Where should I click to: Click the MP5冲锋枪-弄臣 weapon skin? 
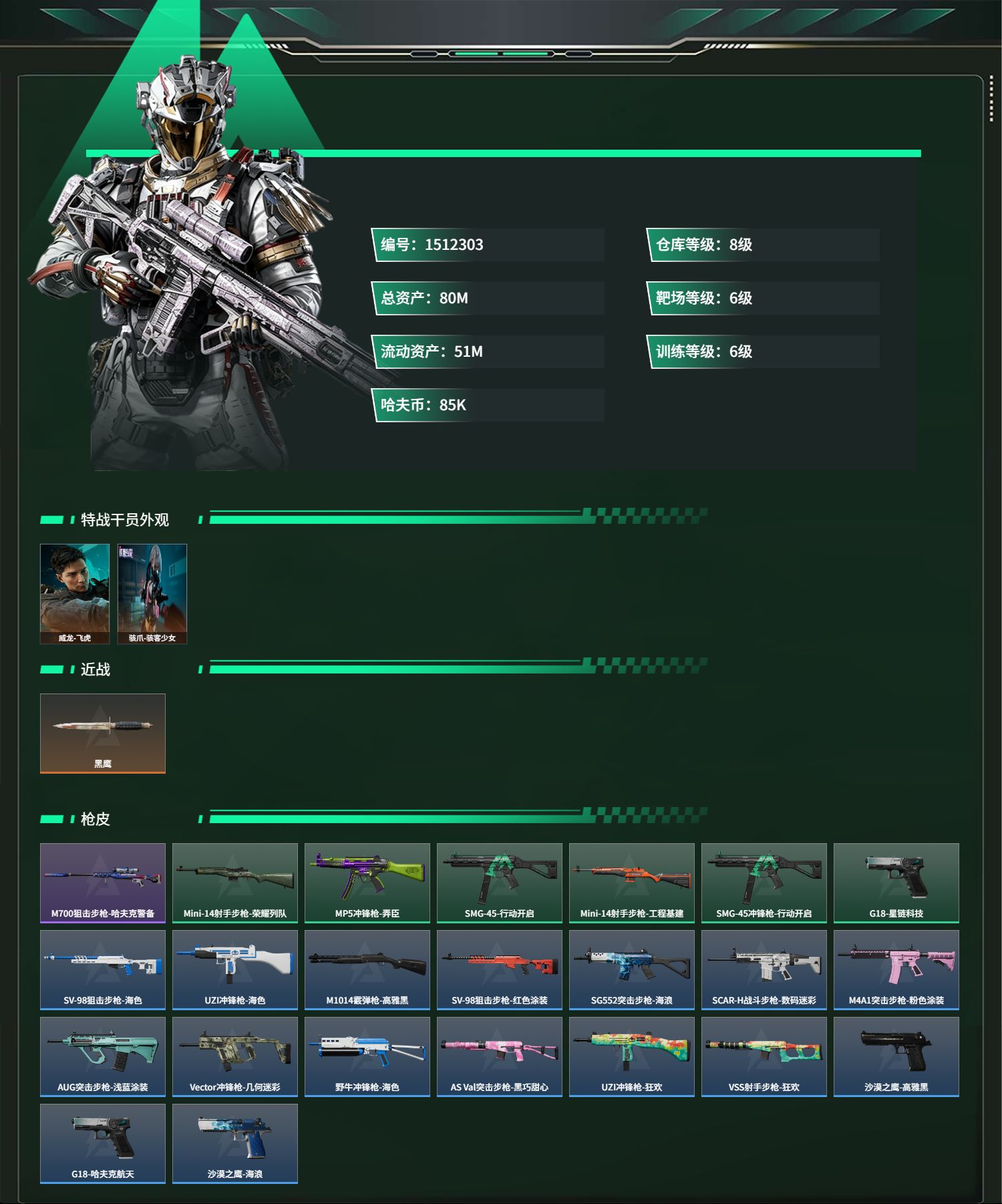click(367, 883)
